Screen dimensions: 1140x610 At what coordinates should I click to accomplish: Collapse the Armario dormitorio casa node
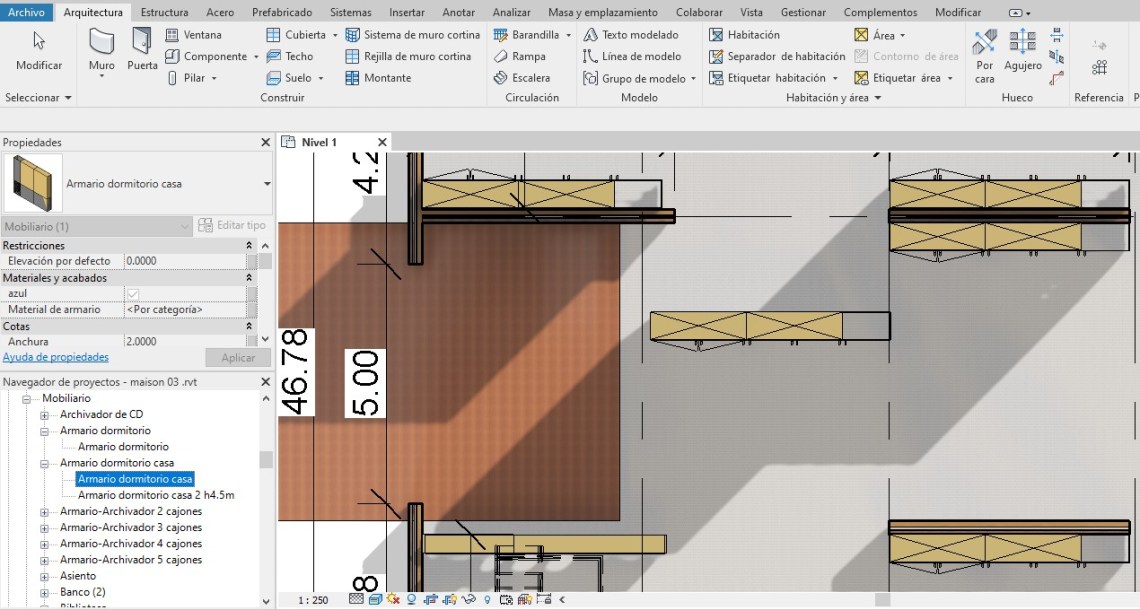(x=44, y=463)
